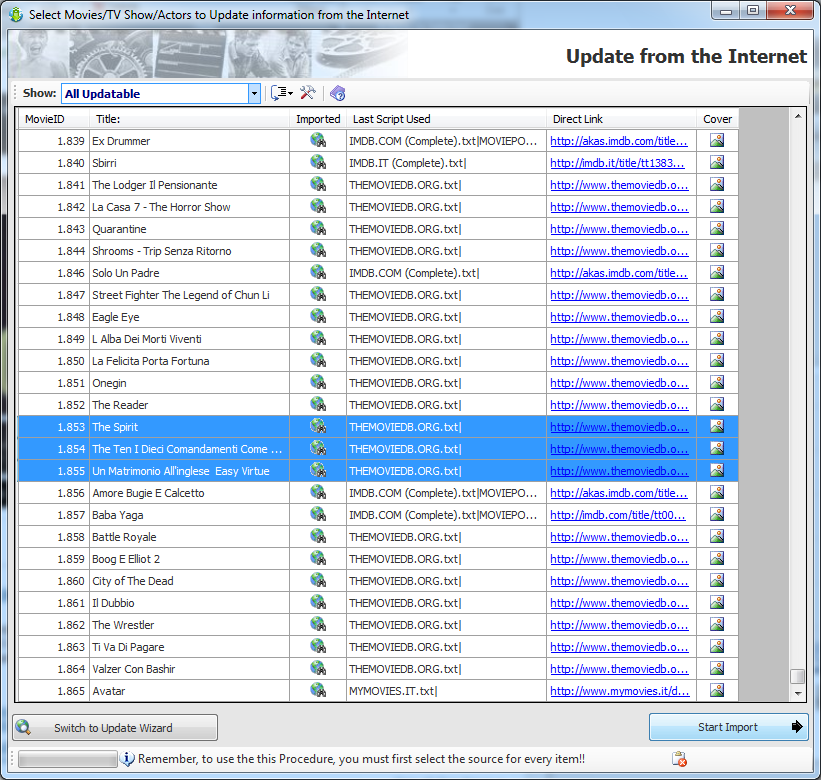The height and width of the screenshot is (780, 821).
Task: Click MovieID cell 1.849
Action: click(x=54, y=339)
